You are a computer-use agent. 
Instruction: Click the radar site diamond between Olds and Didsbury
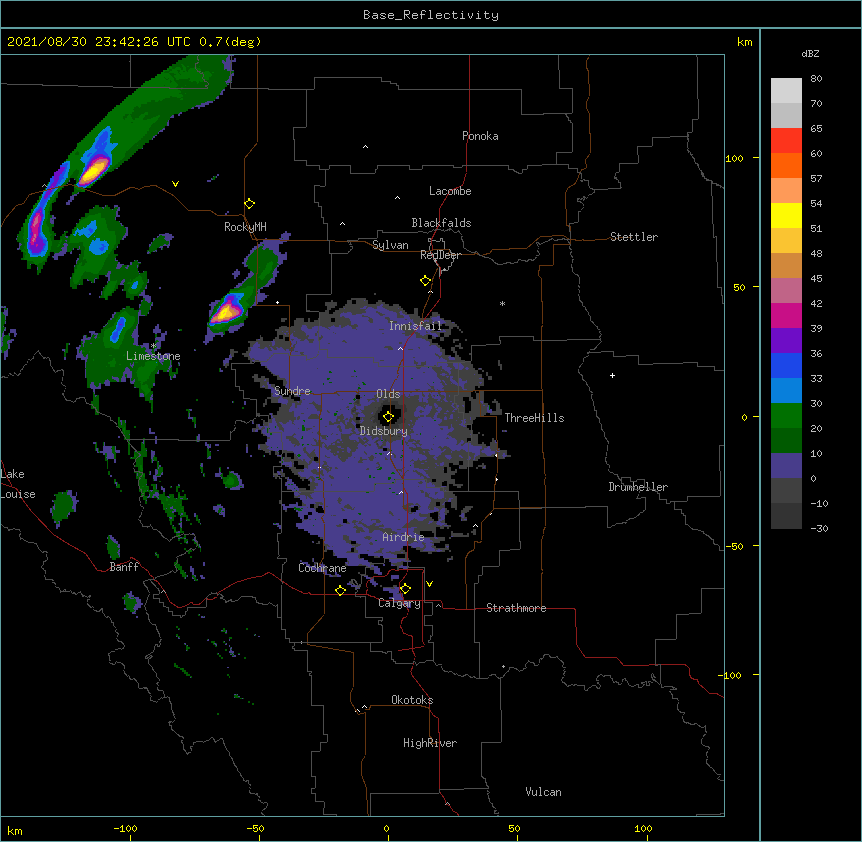coord(388,417)
